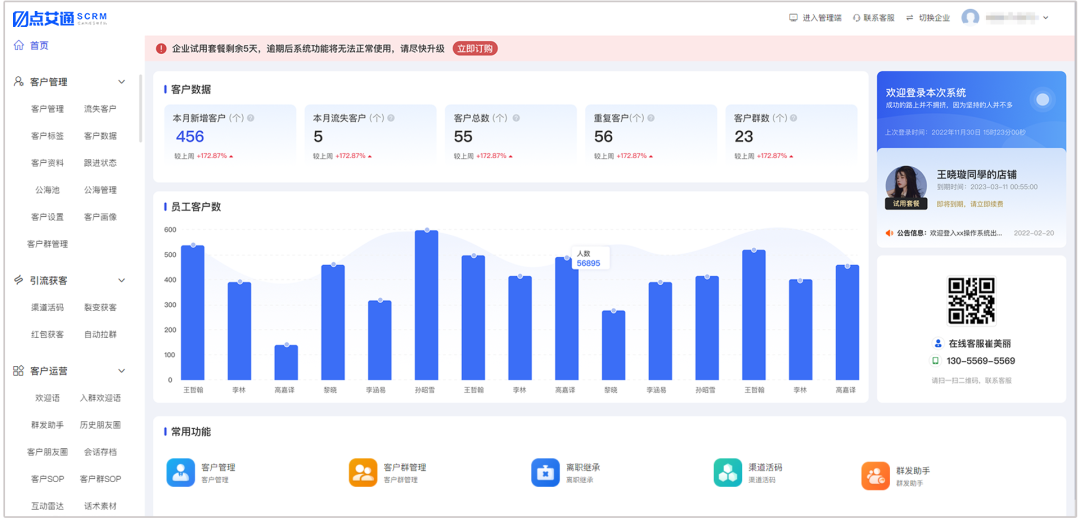Click help icon next to 重复客户

point(650,118)
